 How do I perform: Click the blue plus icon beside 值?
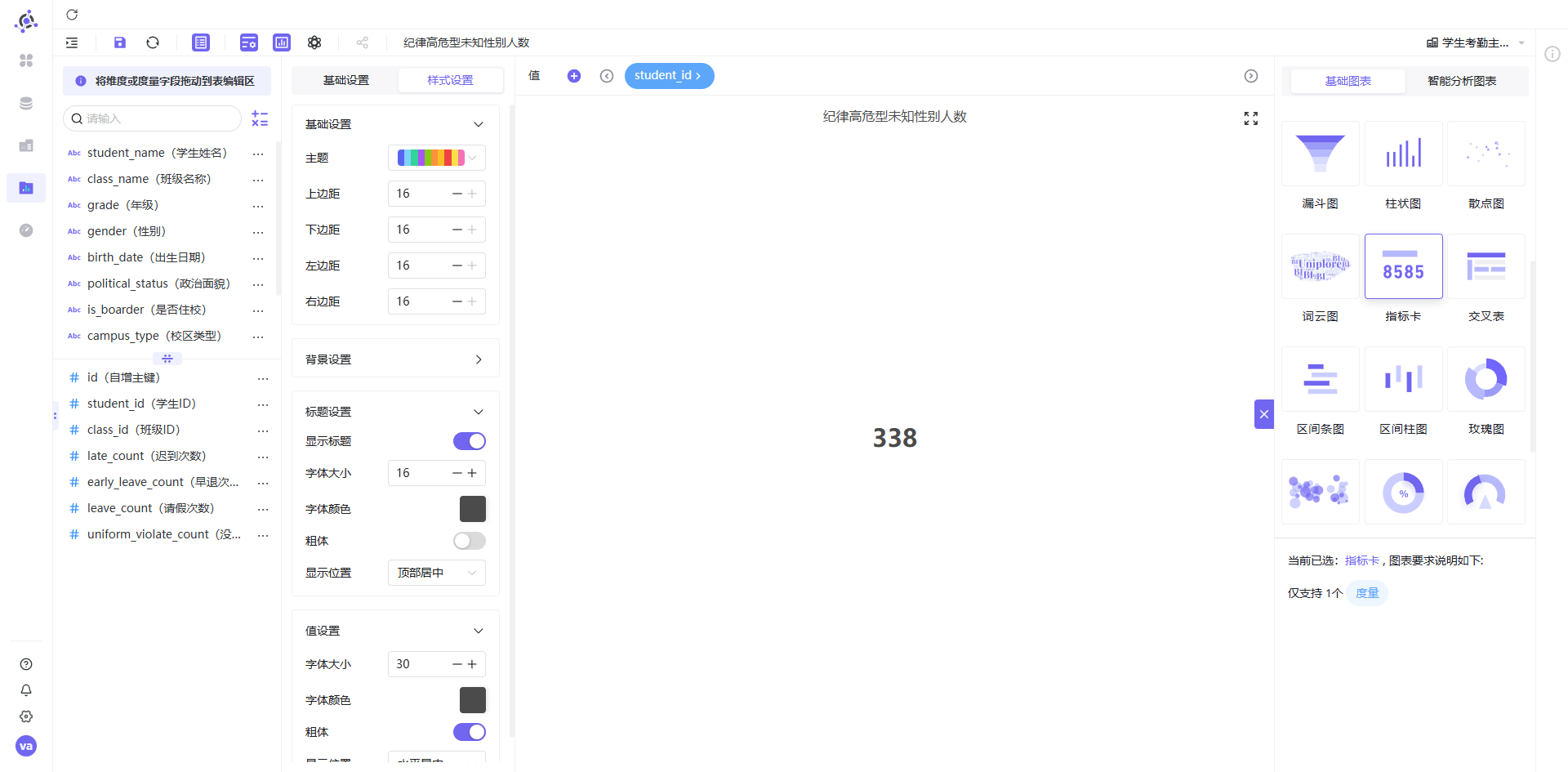pos(574,76)
